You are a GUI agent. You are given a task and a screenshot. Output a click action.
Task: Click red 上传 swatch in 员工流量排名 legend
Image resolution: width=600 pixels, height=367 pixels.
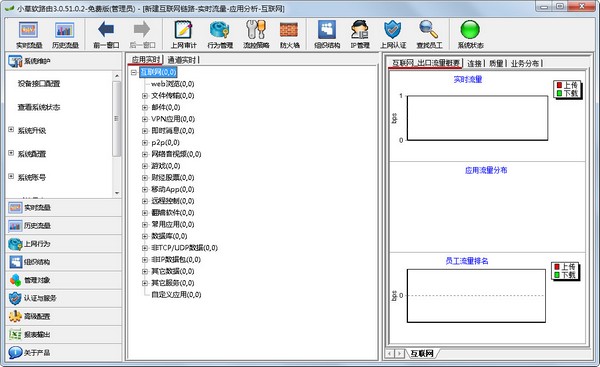click(557, 267)
